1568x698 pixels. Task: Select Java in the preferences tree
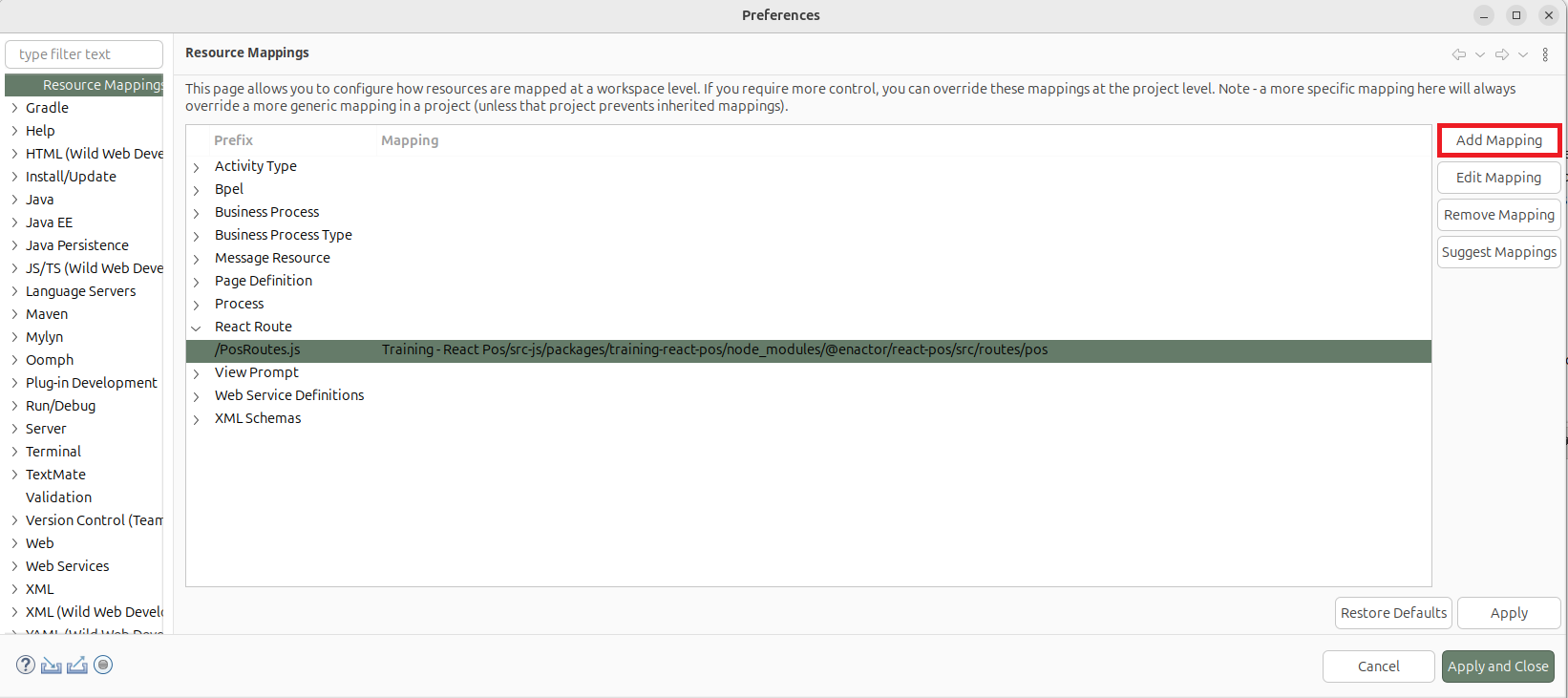click(x=39, y=200)
